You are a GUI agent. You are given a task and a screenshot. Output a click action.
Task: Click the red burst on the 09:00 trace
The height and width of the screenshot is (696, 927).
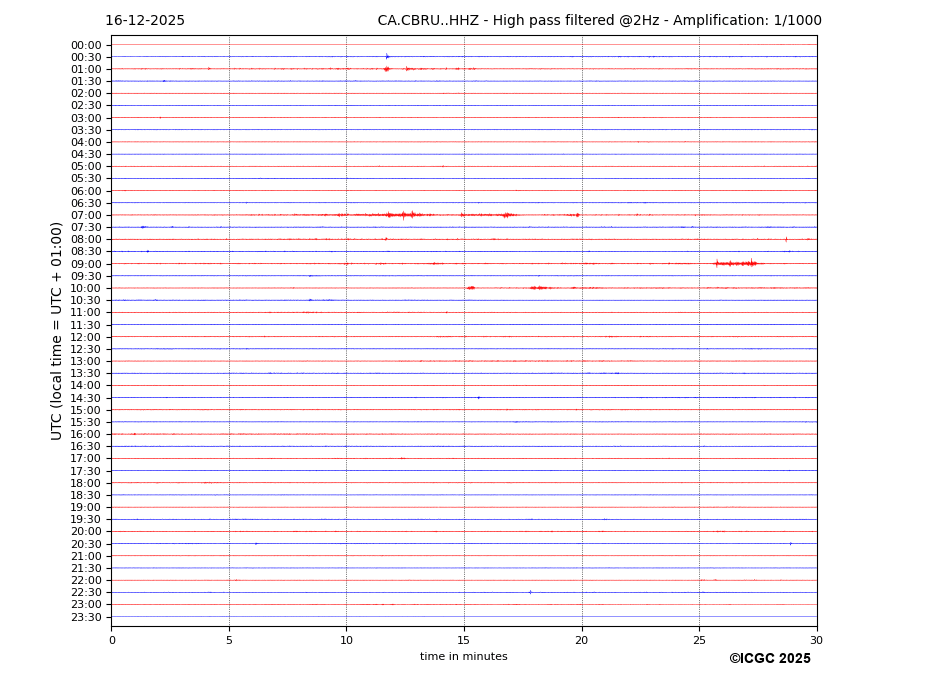click(736, 263)
